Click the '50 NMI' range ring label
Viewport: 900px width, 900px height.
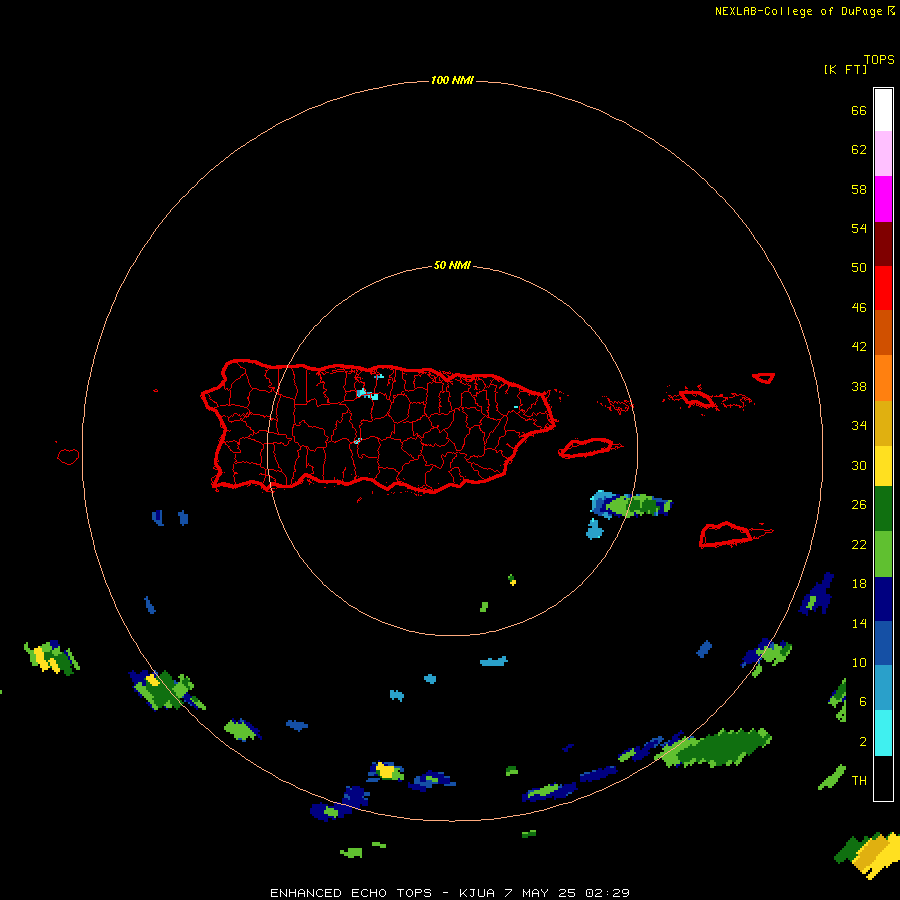pyautogui.click(x=452, y=265)
